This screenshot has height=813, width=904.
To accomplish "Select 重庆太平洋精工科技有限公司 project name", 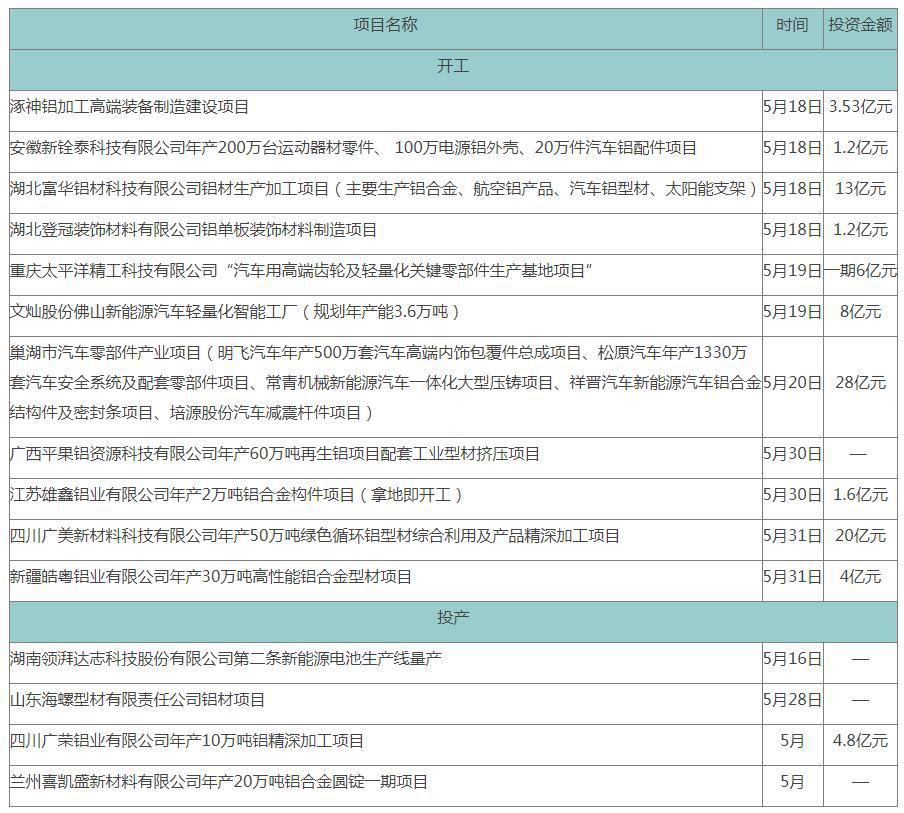I will pyautogui.click(x=302, y=271).
